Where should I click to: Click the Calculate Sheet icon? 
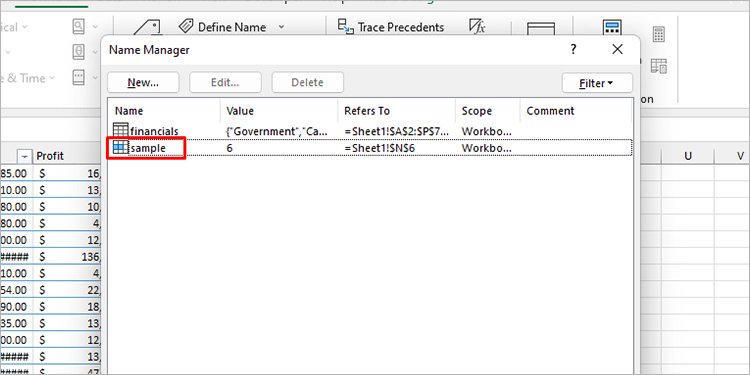coord(659,66)
